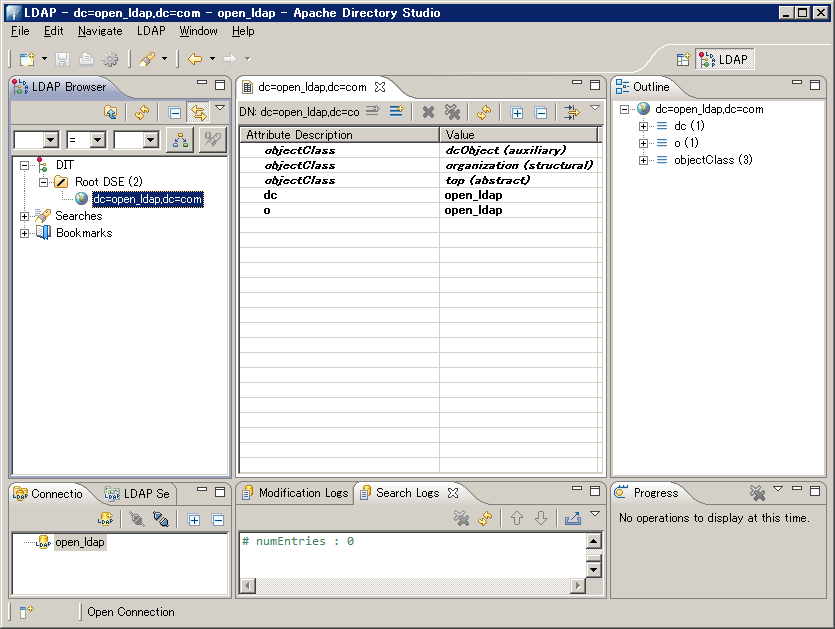This screenshot has height=629, width=835.
Task: Show older search log with up arrow
Action: coord(517,518)
